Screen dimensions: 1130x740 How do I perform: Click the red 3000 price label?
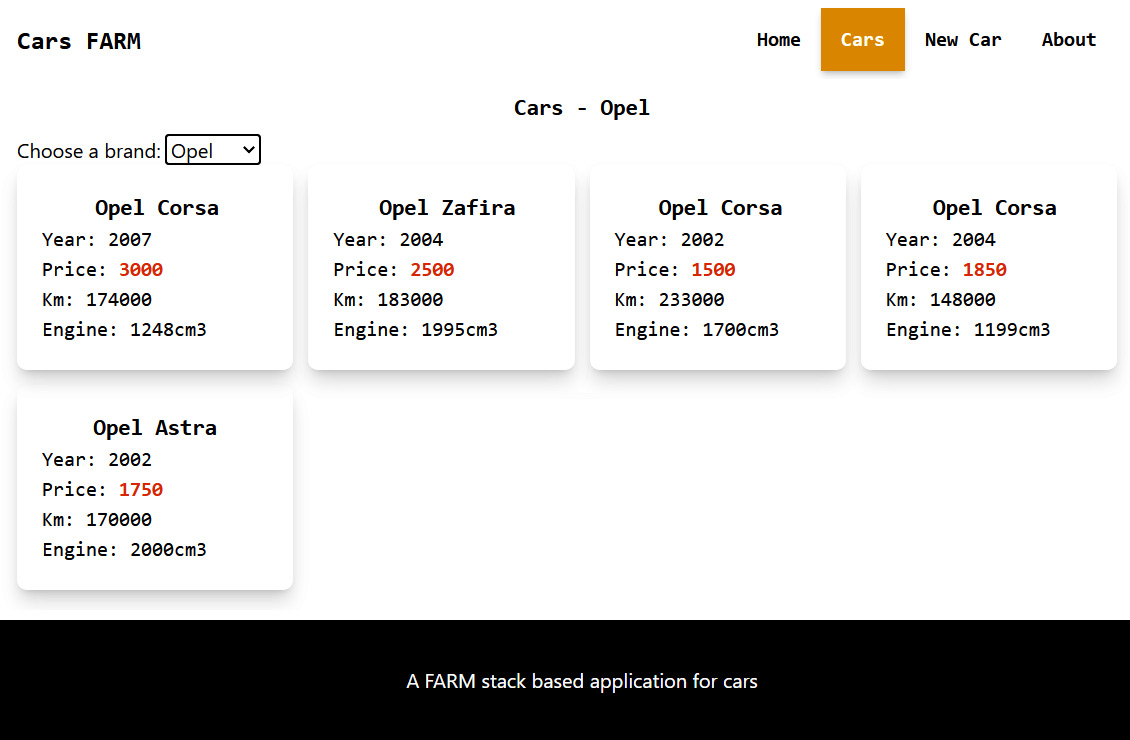click(141, 269)
